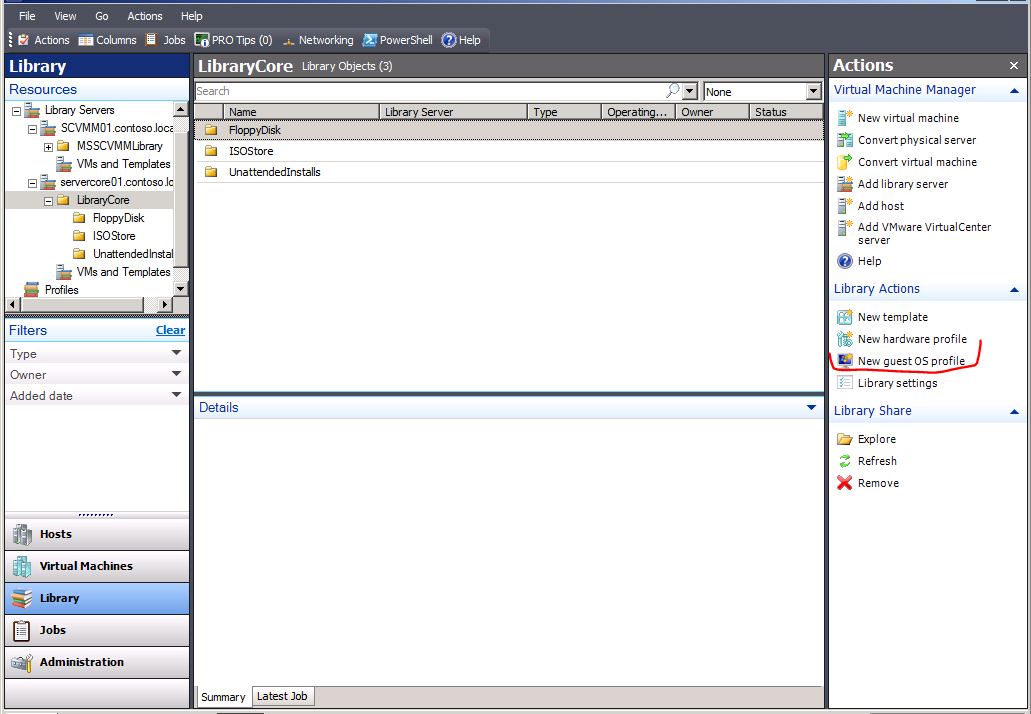The height and width of the screenshot is (714, 1031).
Task: Launch PowerShell from the toolbar
Action: (398, 40)
